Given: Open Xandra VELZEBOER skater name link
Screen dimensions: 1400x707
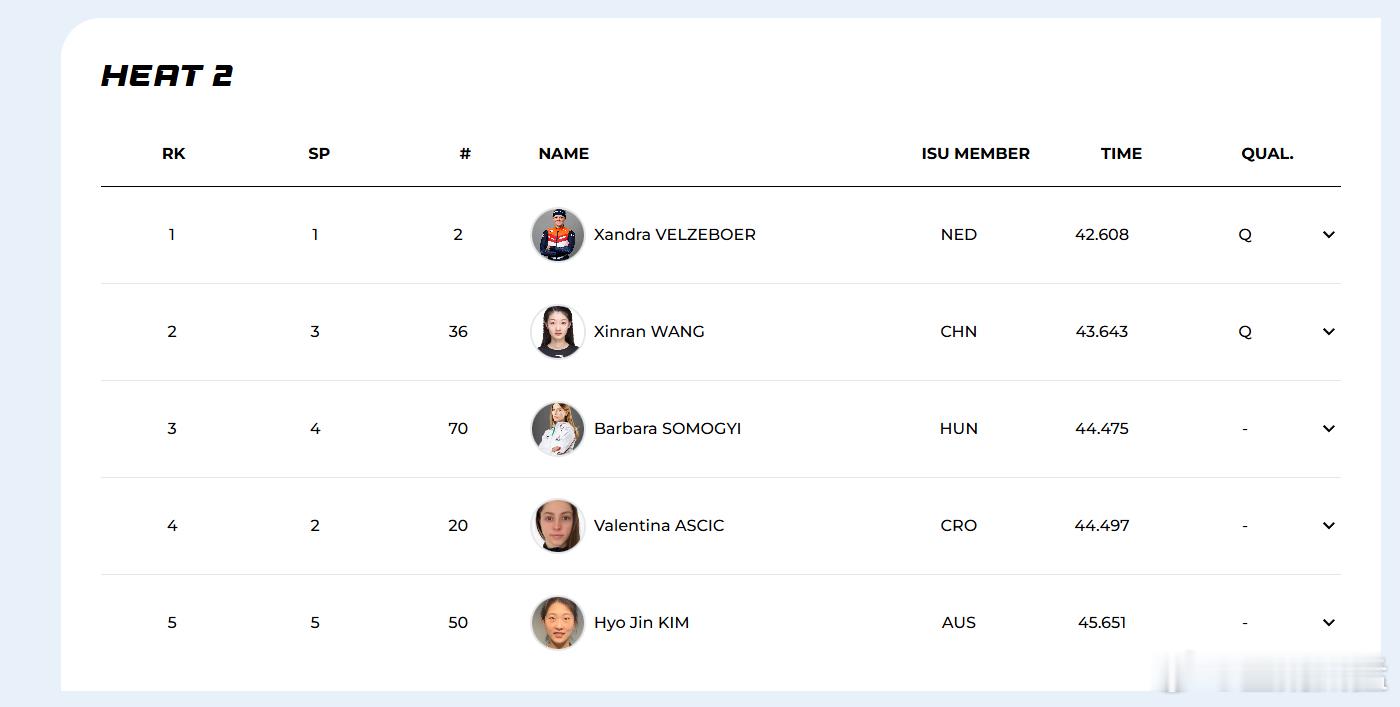Looking at the screenshot, I should coord(674,235).
